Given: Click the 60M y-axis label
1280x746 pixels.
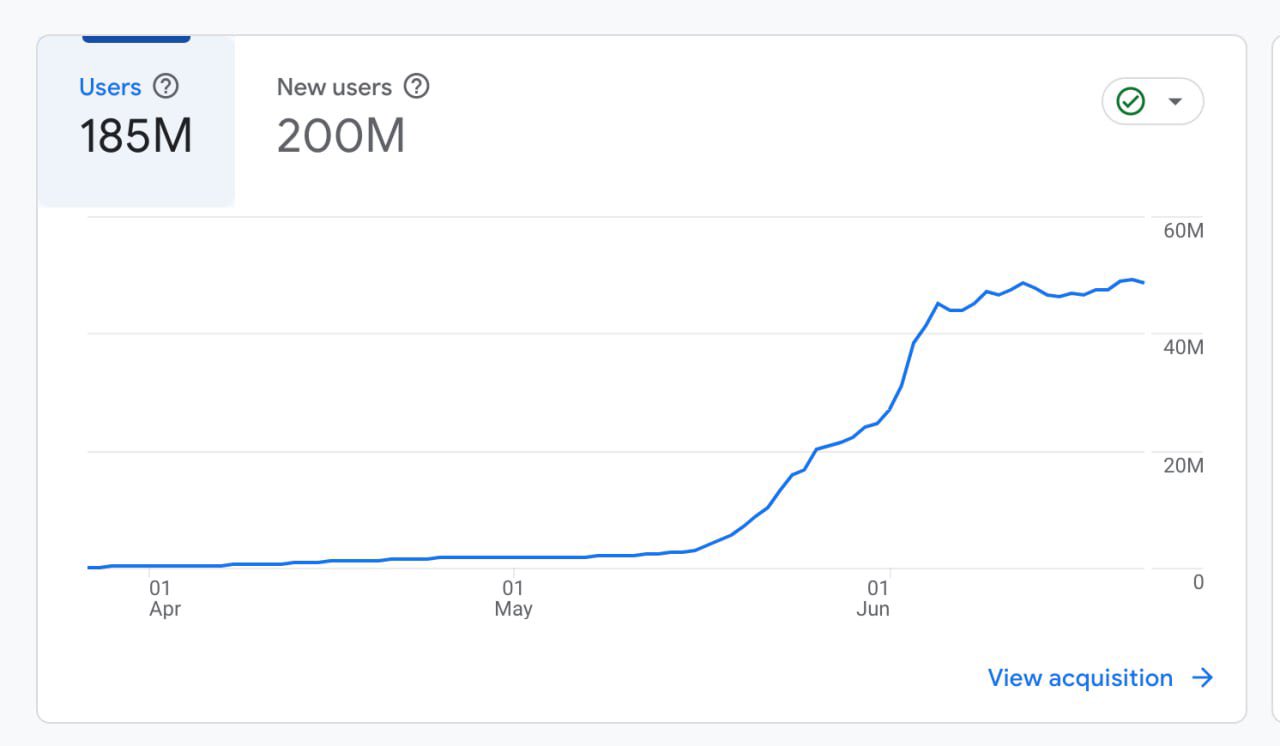Looking at the screenshot, I should pyautogui.click(x=1184, y=231).
